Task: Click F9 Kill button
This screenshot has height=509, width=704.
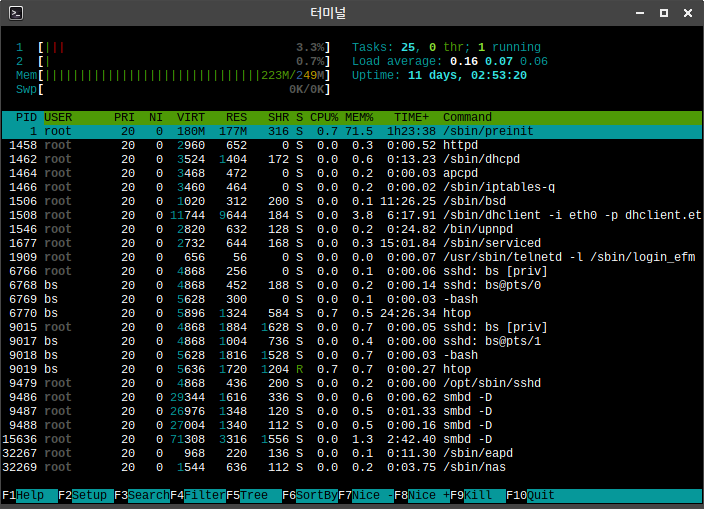Action: tap(478, 495)
